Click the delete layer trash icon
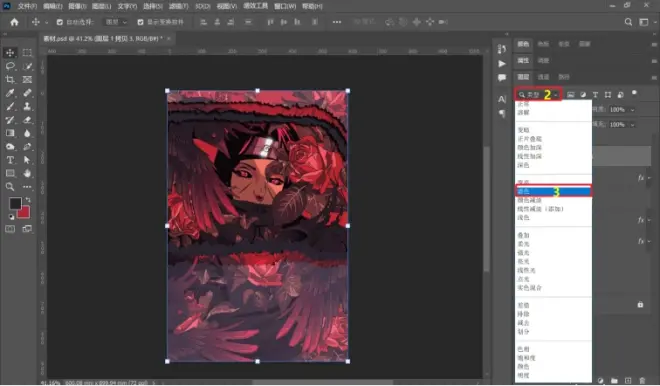This screenshot has width=660, height=386. click(642, 380)
